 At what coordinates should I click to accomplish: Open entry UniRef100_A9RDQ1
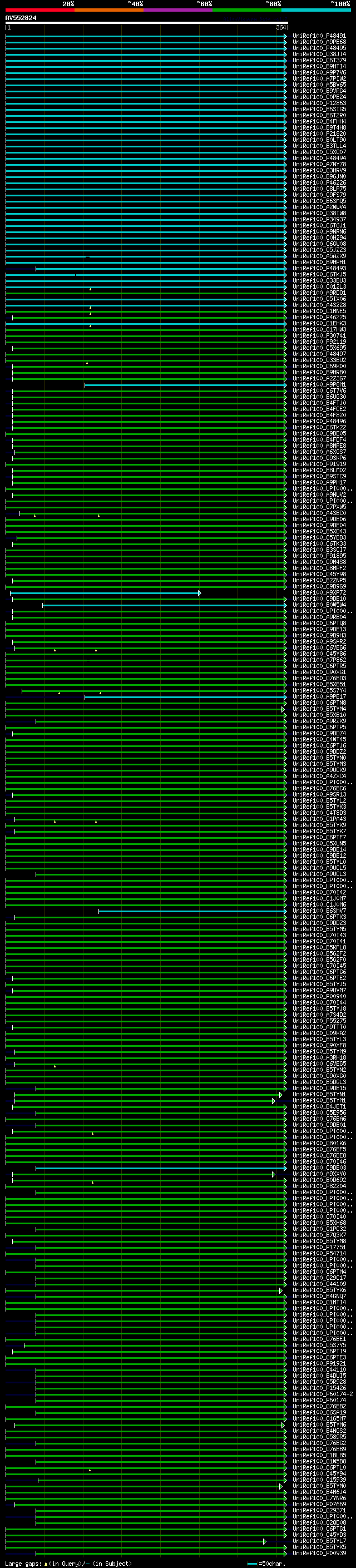click(319, 293)
